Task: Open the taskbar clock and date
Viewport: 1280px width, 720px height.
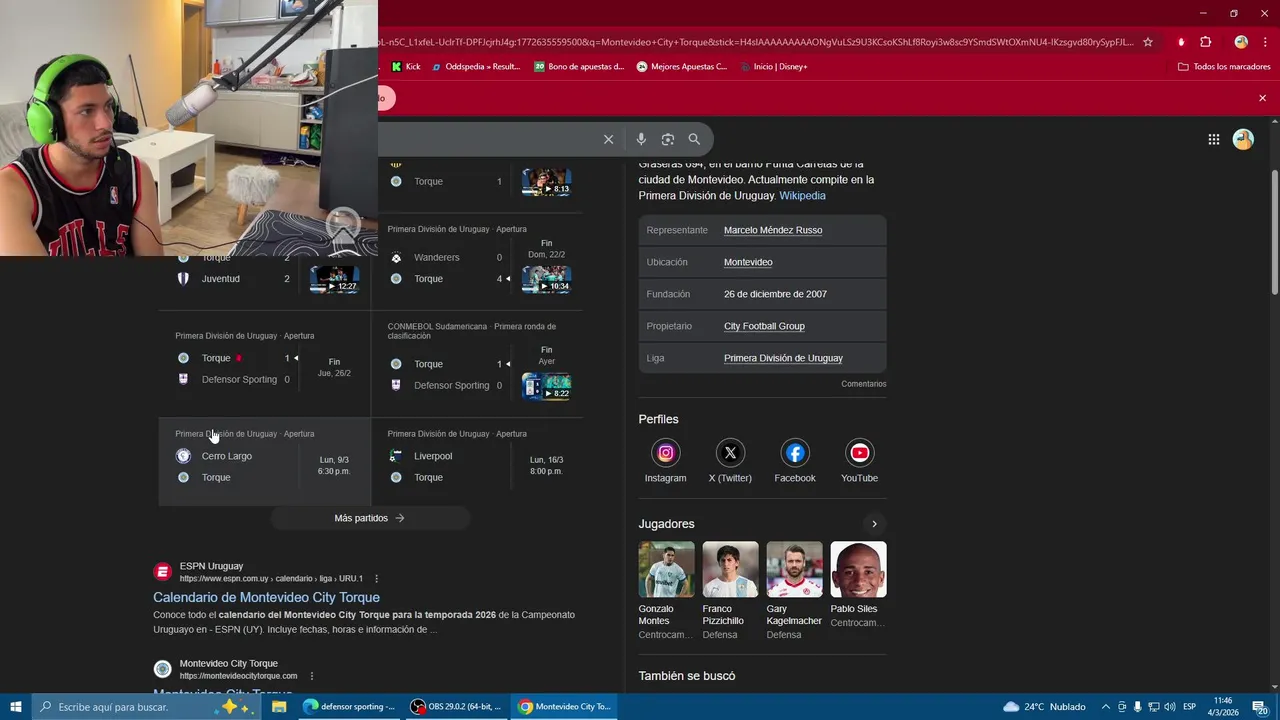Action: pyautogui.click(x=1222, y=707)
